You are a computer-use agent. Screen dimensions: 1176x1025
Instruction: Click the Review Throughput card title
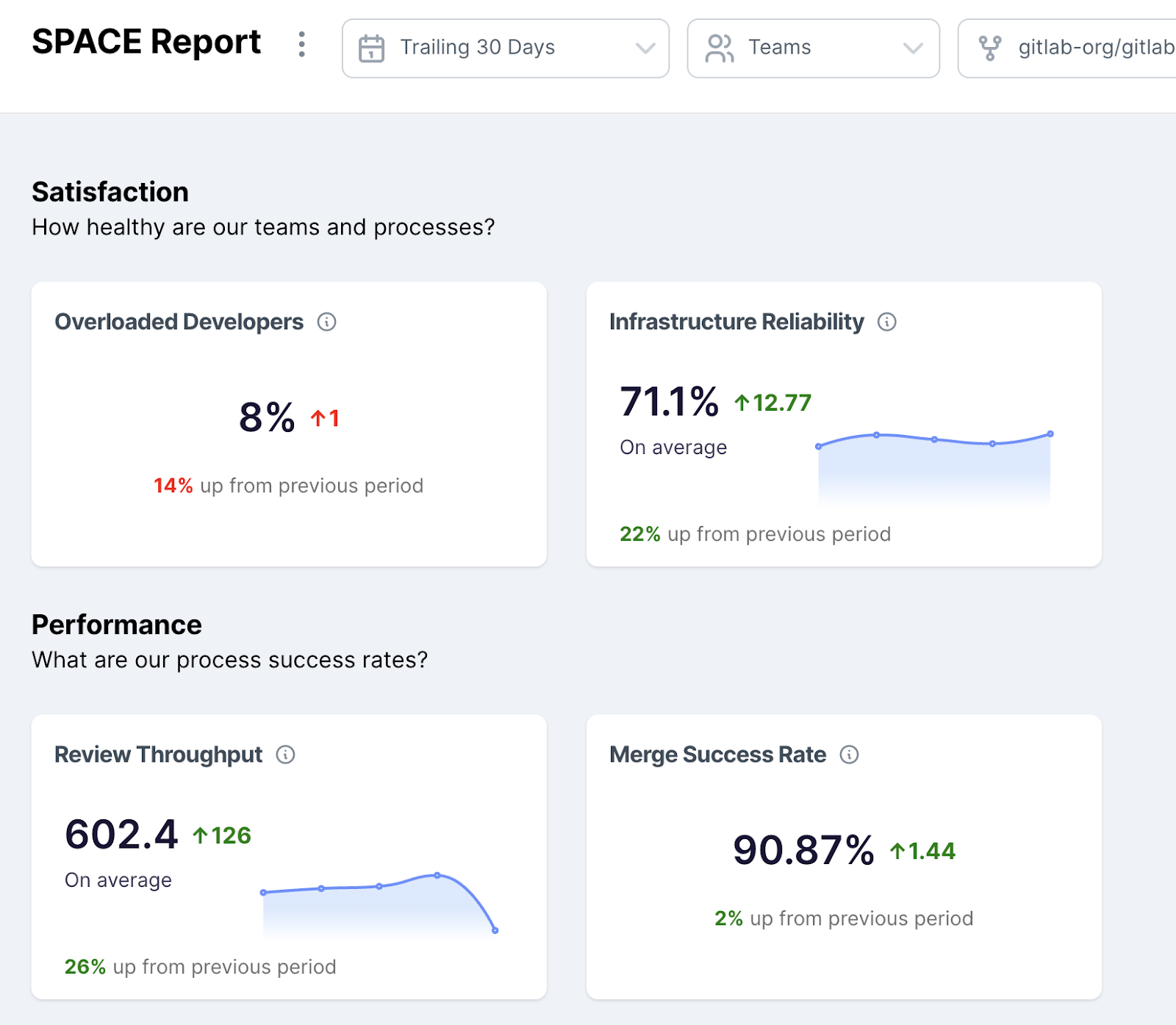[x=158, y=755]
